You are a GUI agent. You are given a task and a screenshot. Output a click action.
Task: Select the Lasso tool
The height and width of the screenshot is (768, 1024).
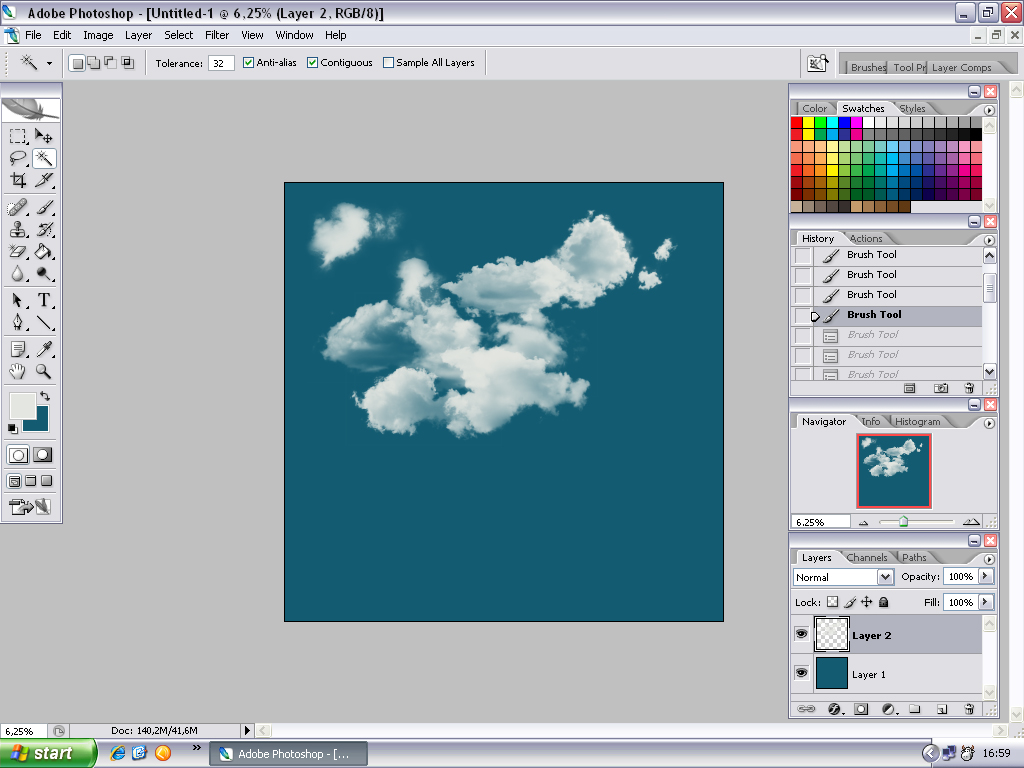[x=18, y=158]
